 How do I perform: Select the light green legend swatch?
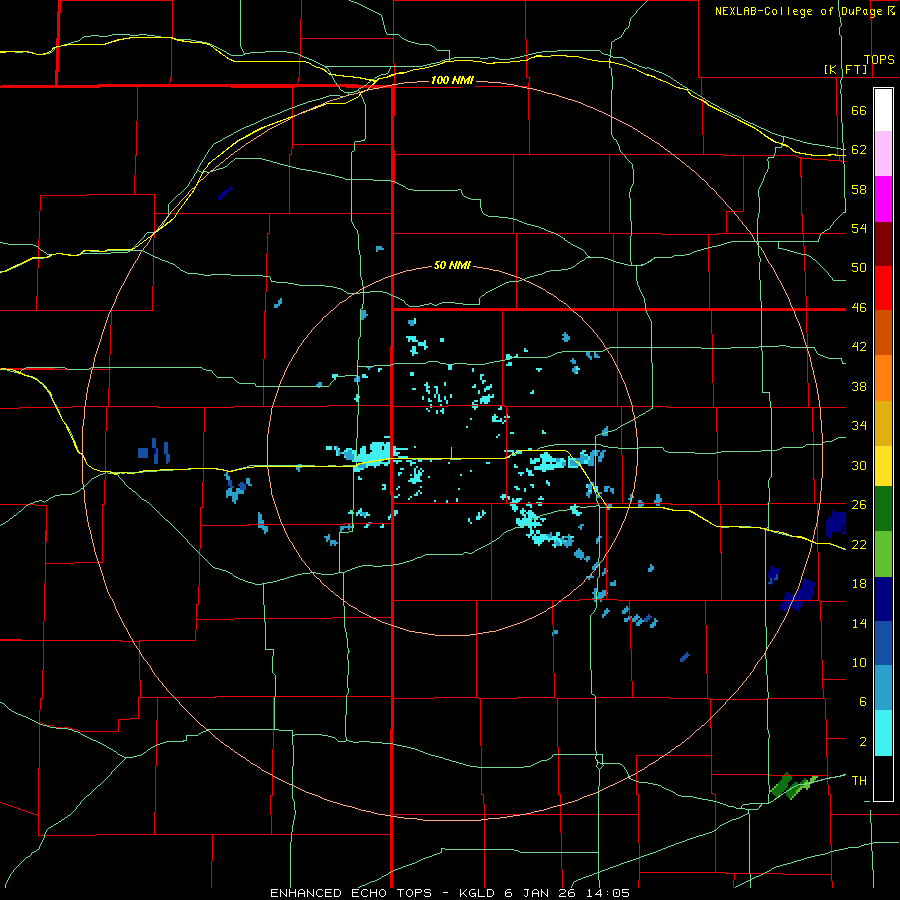[883, 554]
